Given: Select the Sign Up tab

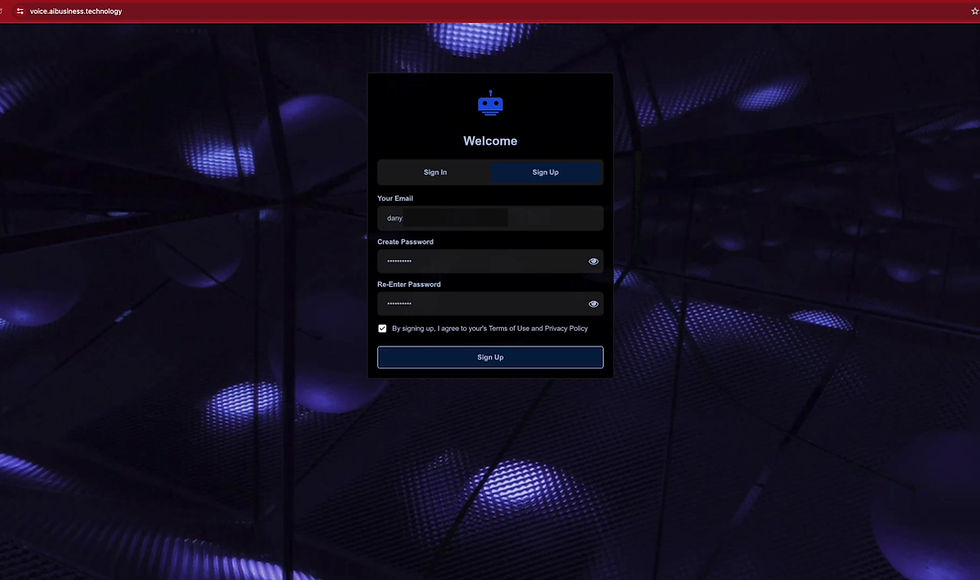Looking at the screenshot, I should pyautogui.click(x=546, y=172).
